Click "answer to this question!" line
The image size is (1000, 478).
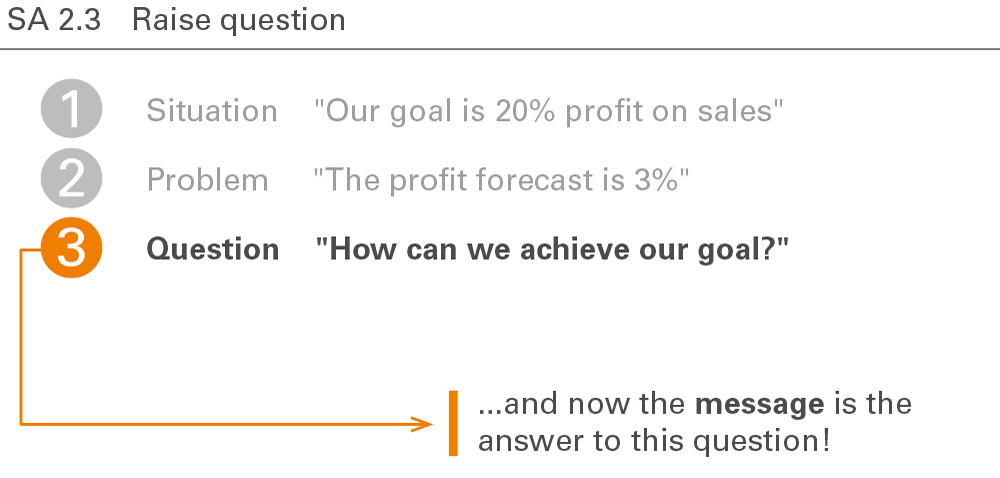tap(654, 440)
